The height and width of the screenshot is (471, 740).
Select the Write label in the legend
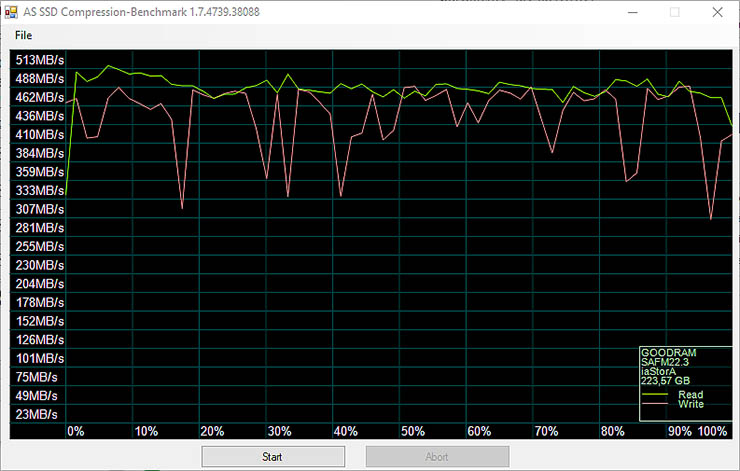[690, 404]
